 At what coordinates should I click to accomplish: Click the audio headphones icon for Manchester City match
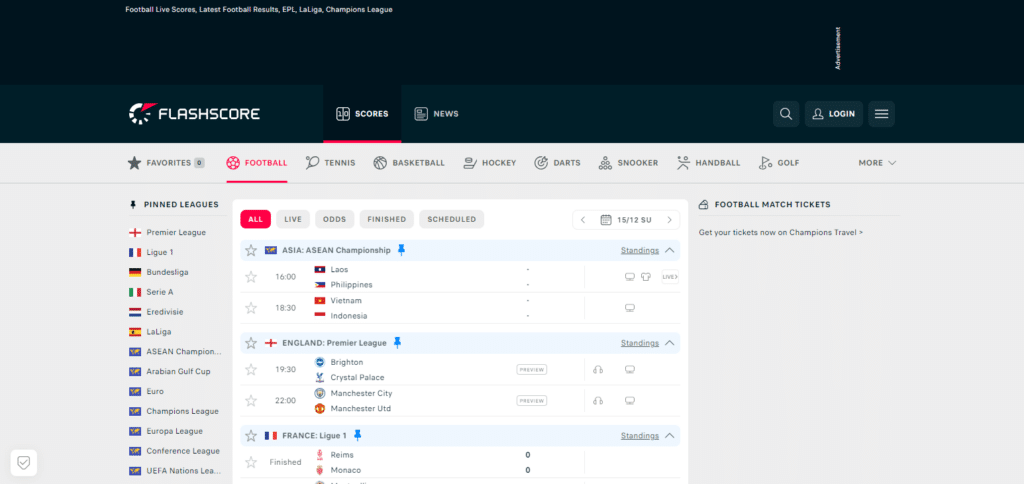[x=598, y=400]
